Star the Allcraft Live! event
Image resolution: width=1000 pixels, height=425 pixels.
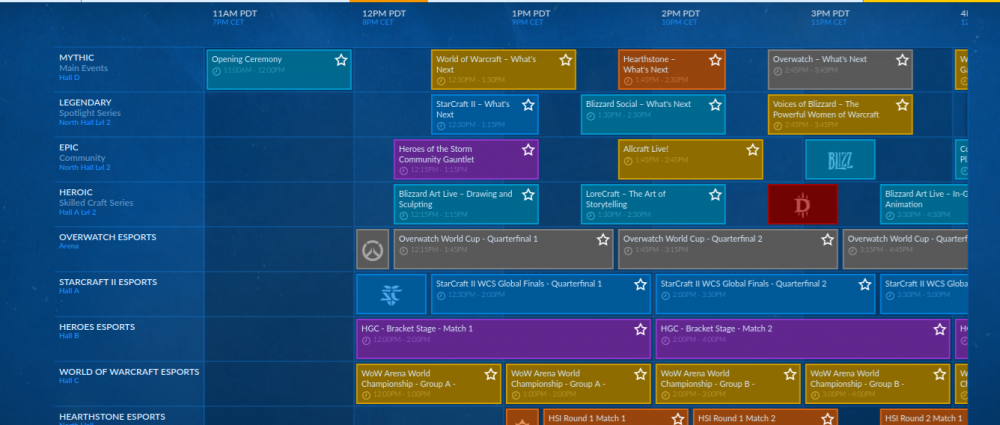coord(753,150)
